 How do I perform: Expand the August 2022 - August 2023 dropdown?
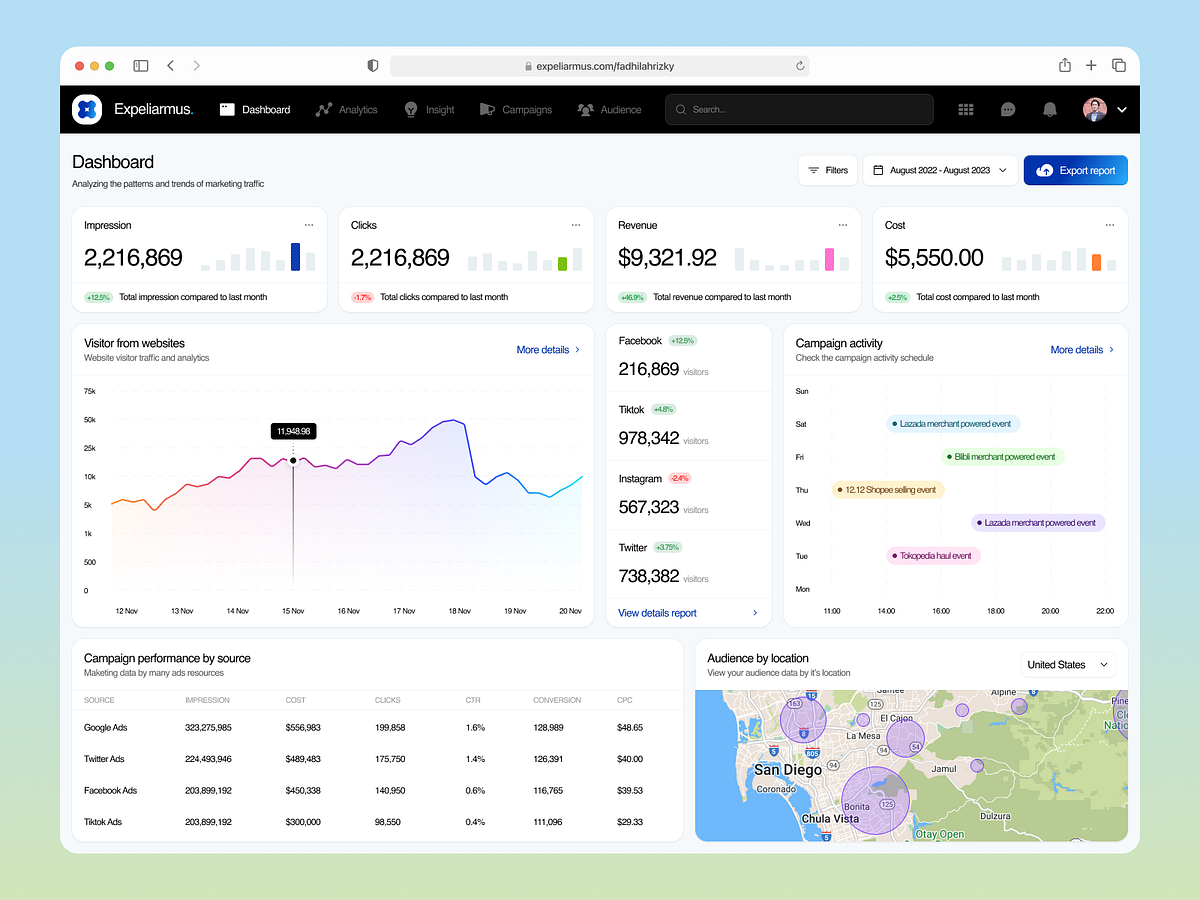(940, 170)
